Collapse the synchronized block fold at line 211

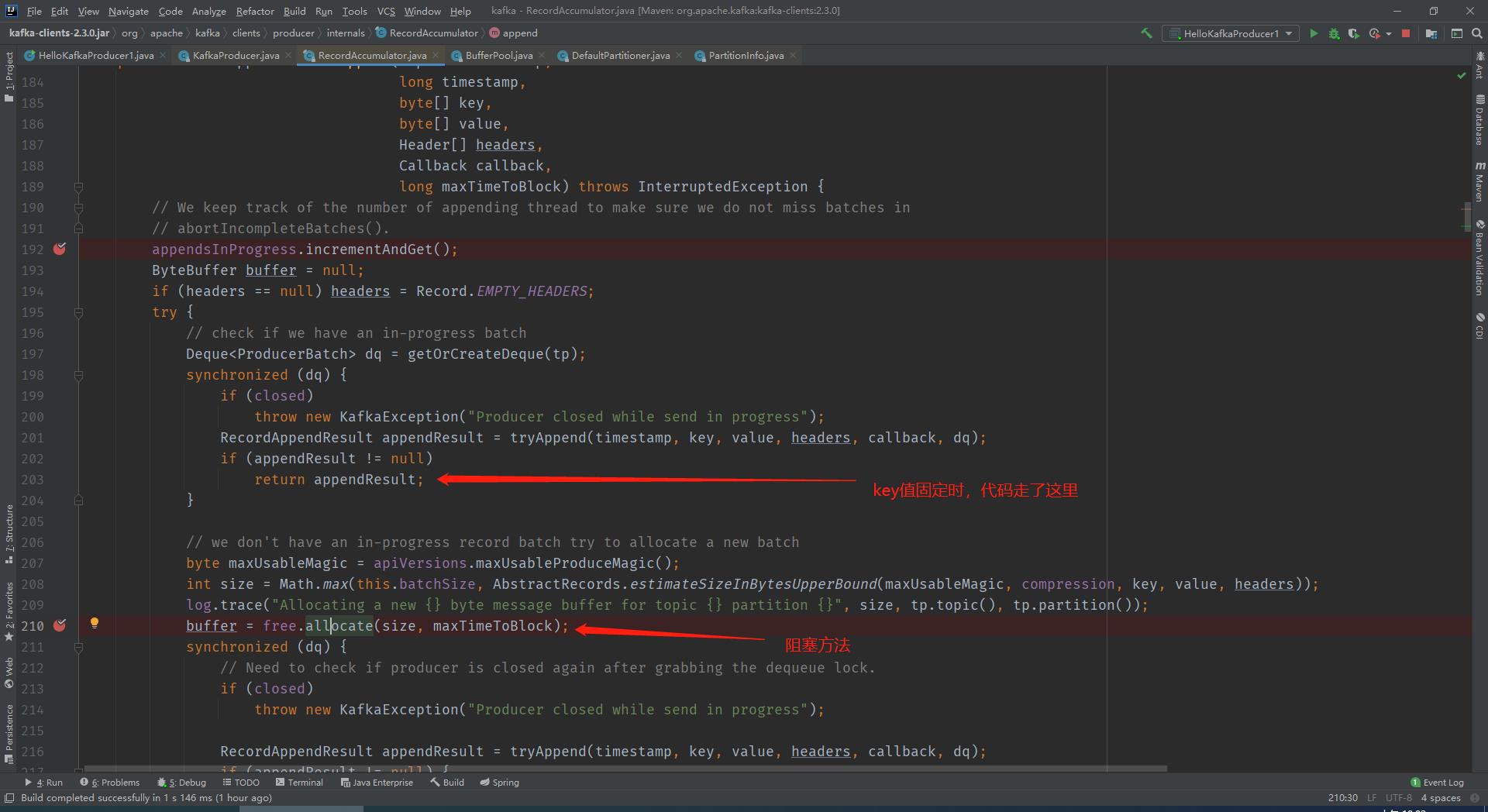78,647
